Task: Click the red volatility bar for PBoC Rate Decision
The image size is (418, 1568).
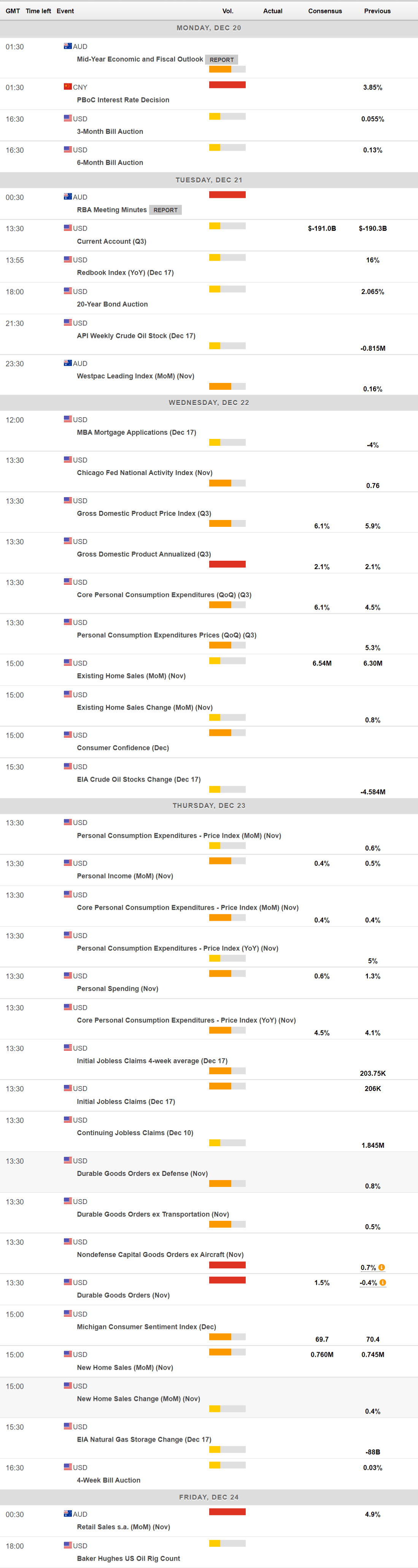Action: (x=227, y=85)
